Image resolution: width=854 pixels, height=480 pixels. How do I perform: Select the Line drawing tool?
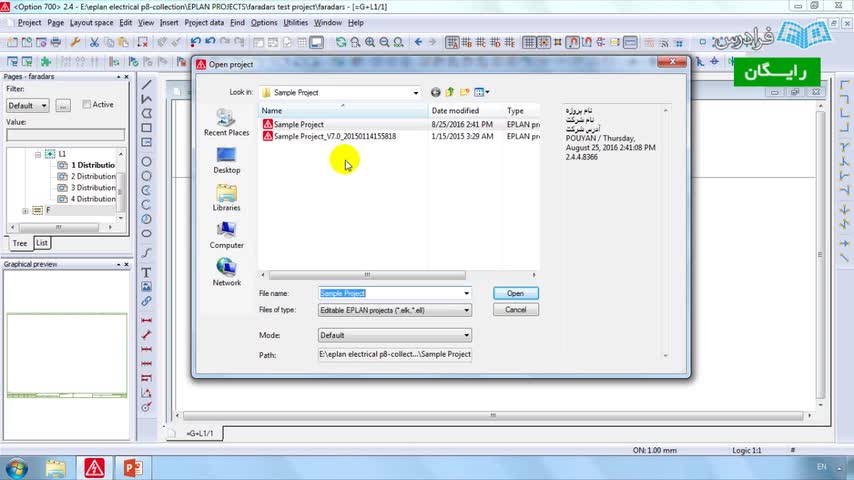tap(147, 84)
